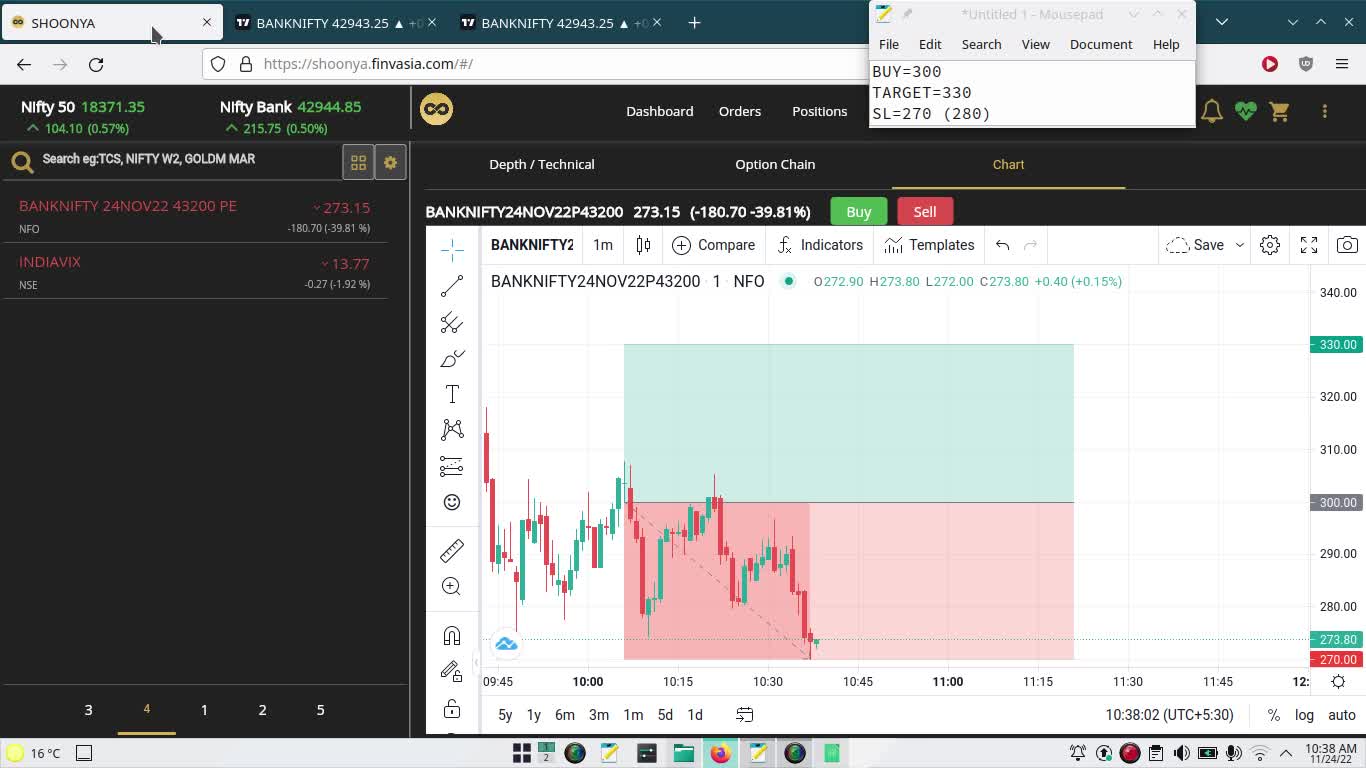This screenshot has height=768, width=1366.
Task: Open the three-dot more options menu
Action: [1325, 111]
